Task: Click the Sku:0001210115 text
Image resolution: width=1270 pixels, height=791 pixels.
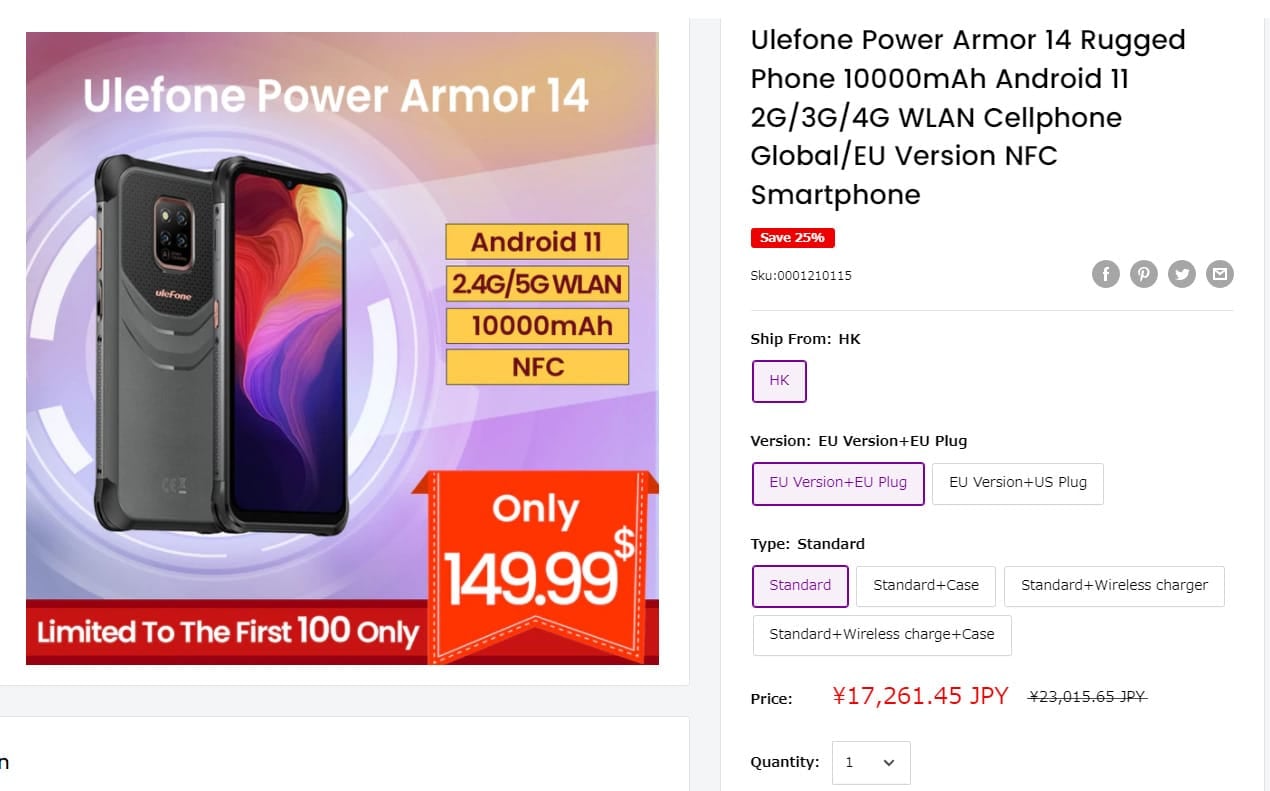Action: 801,275
